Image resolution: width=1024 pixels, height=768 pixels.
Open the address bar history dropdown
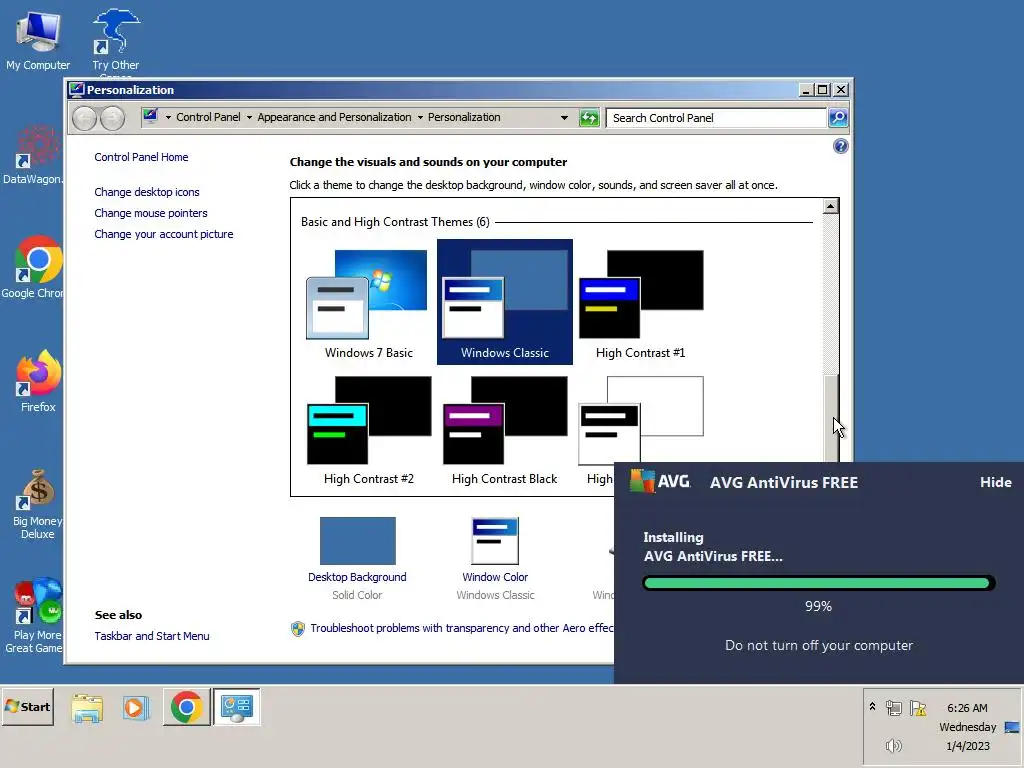coord(564,118)
